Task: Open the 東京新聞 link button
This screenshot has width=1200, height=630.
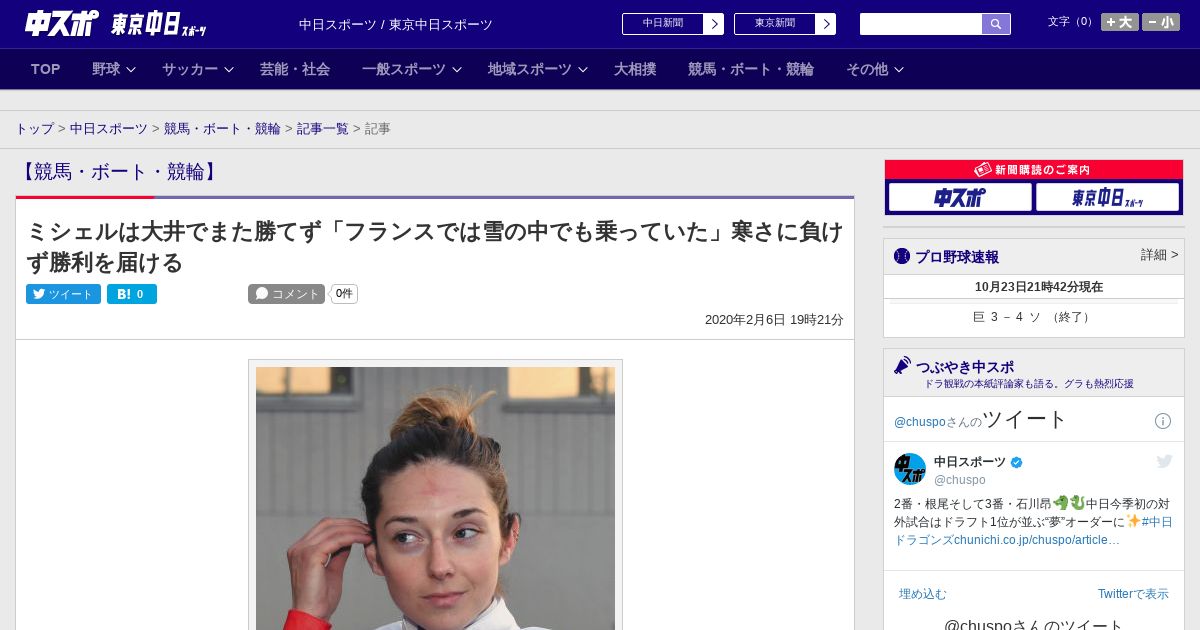Action: point(775,24)
